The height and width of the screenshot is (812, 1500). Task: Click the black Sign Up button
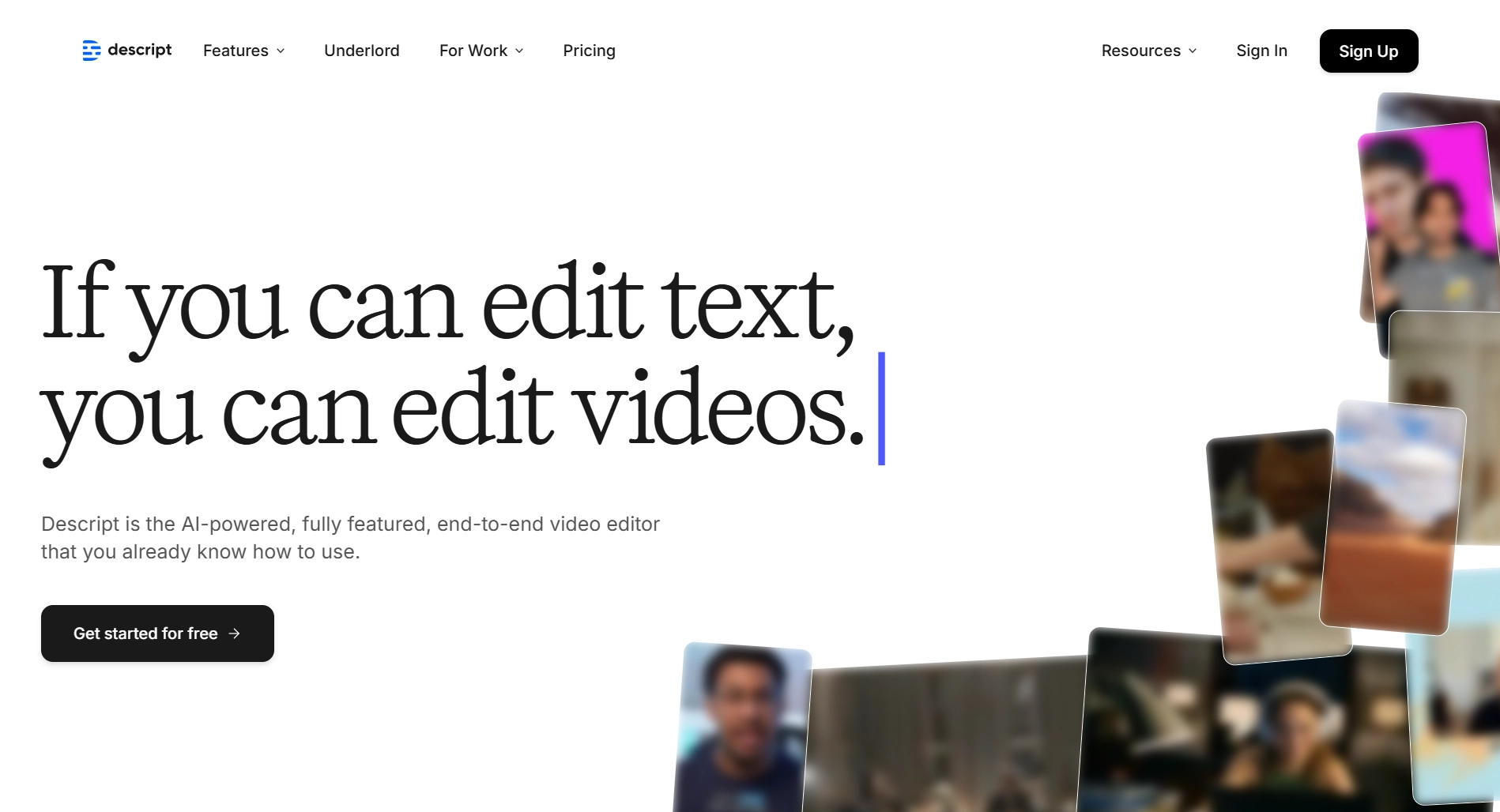point(1369,51)
